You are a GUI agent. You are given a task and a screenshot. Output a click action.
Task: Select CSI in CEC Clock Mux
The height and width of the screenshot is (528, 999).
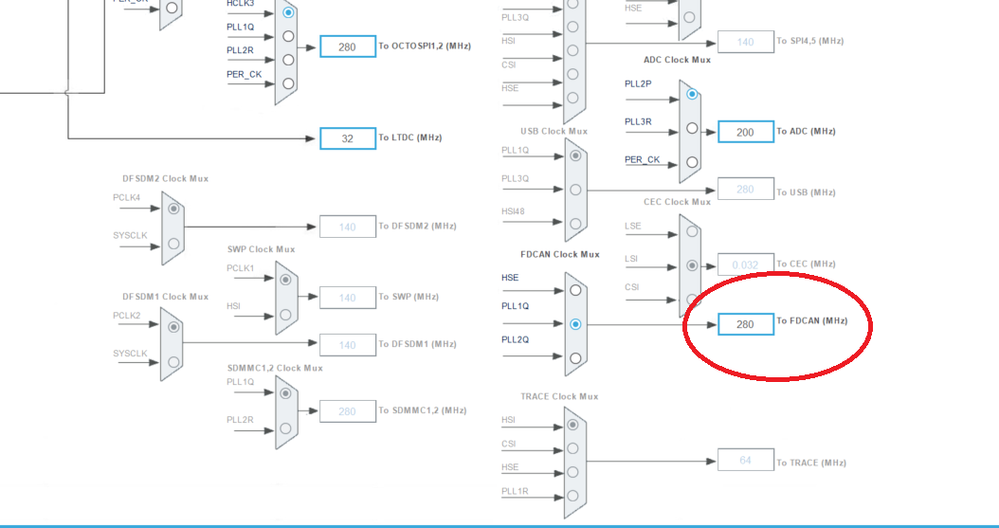coord(693,299)
